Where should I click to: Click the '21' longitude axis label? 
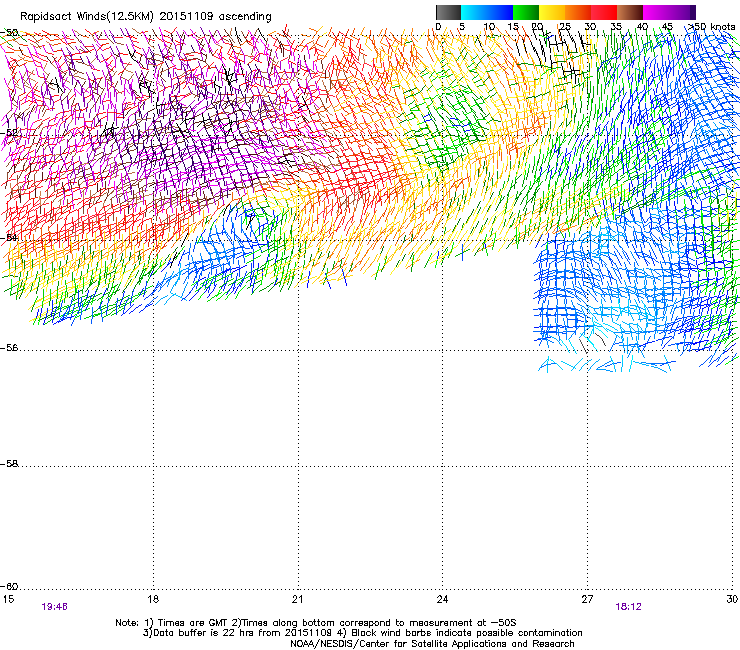(297, 599)
